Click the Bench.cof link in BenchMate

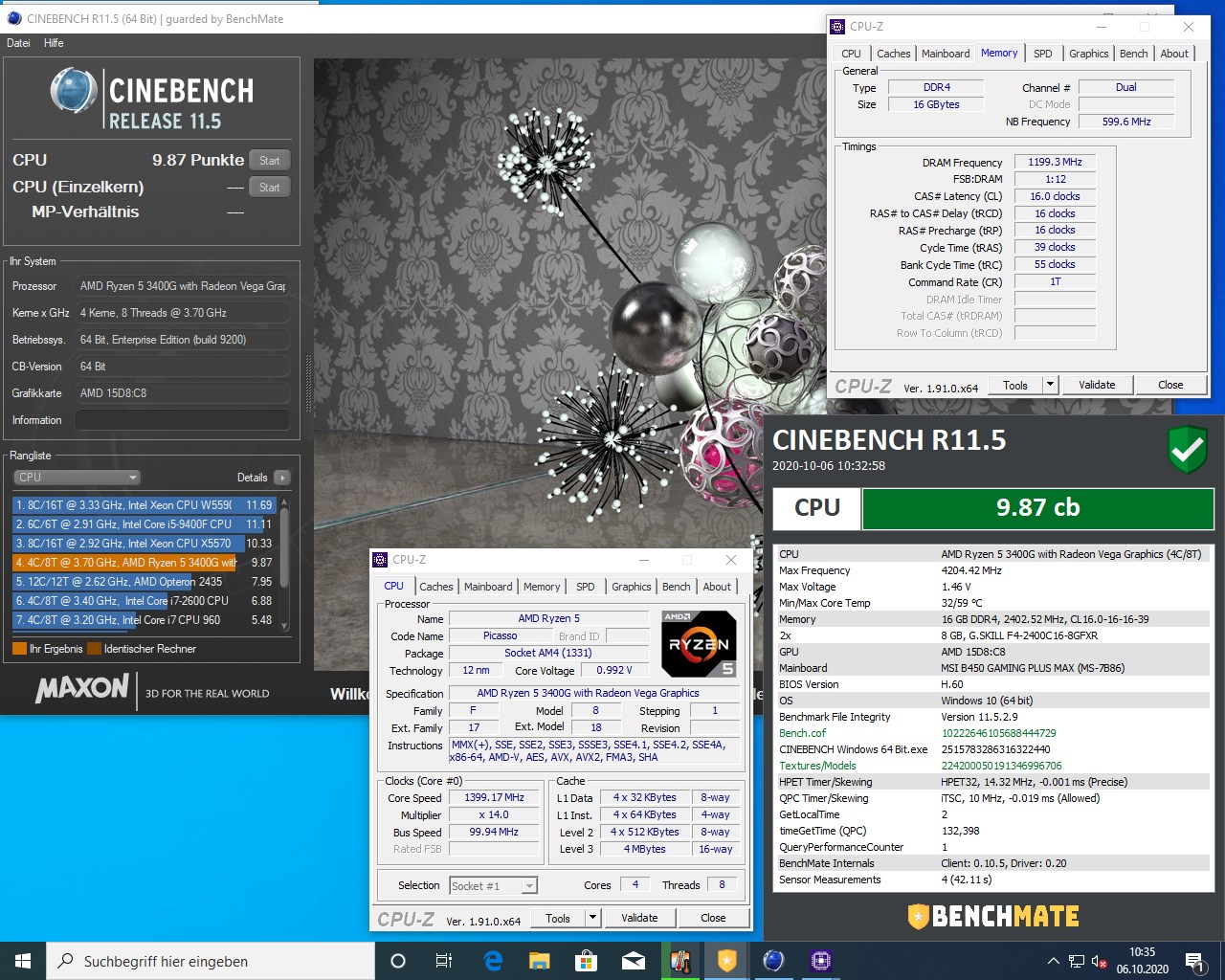[802, 733]
